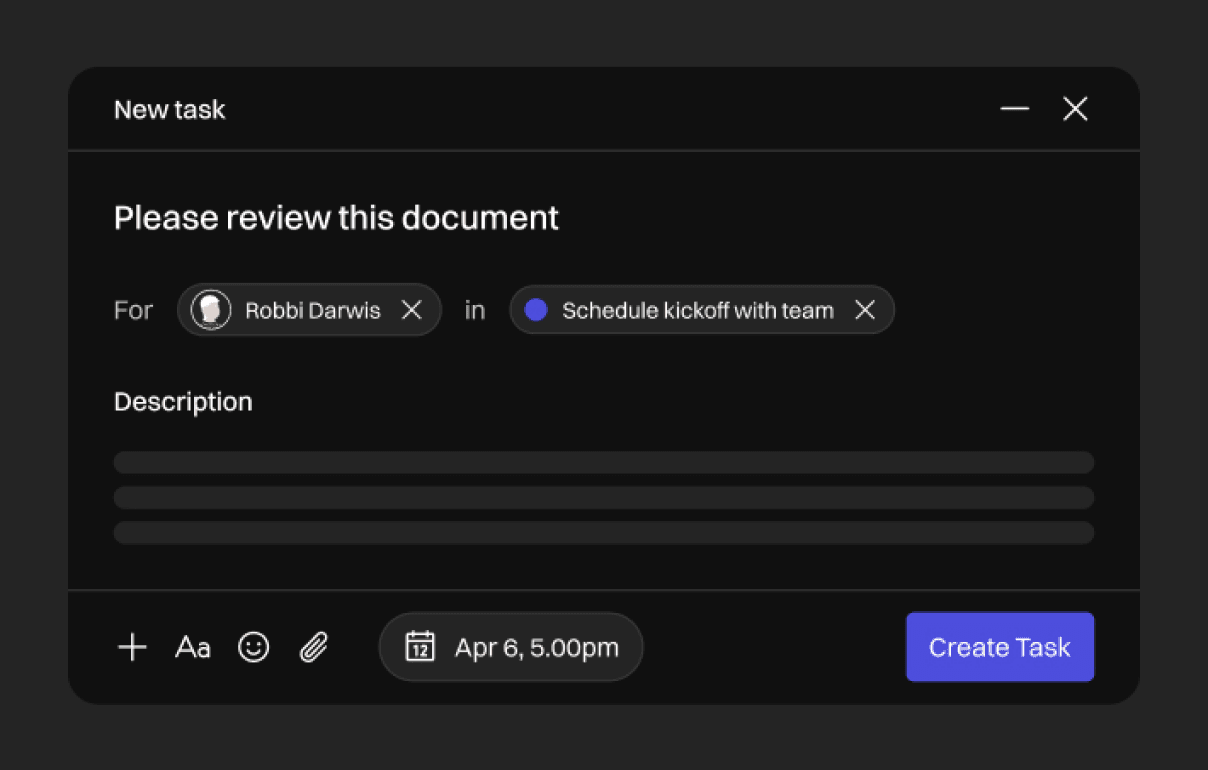Image resolution: width=1208 pixels, height=770 pixels.
Task: Click the calendar icon in the due date chip
Action: click(x=420, y=647)
